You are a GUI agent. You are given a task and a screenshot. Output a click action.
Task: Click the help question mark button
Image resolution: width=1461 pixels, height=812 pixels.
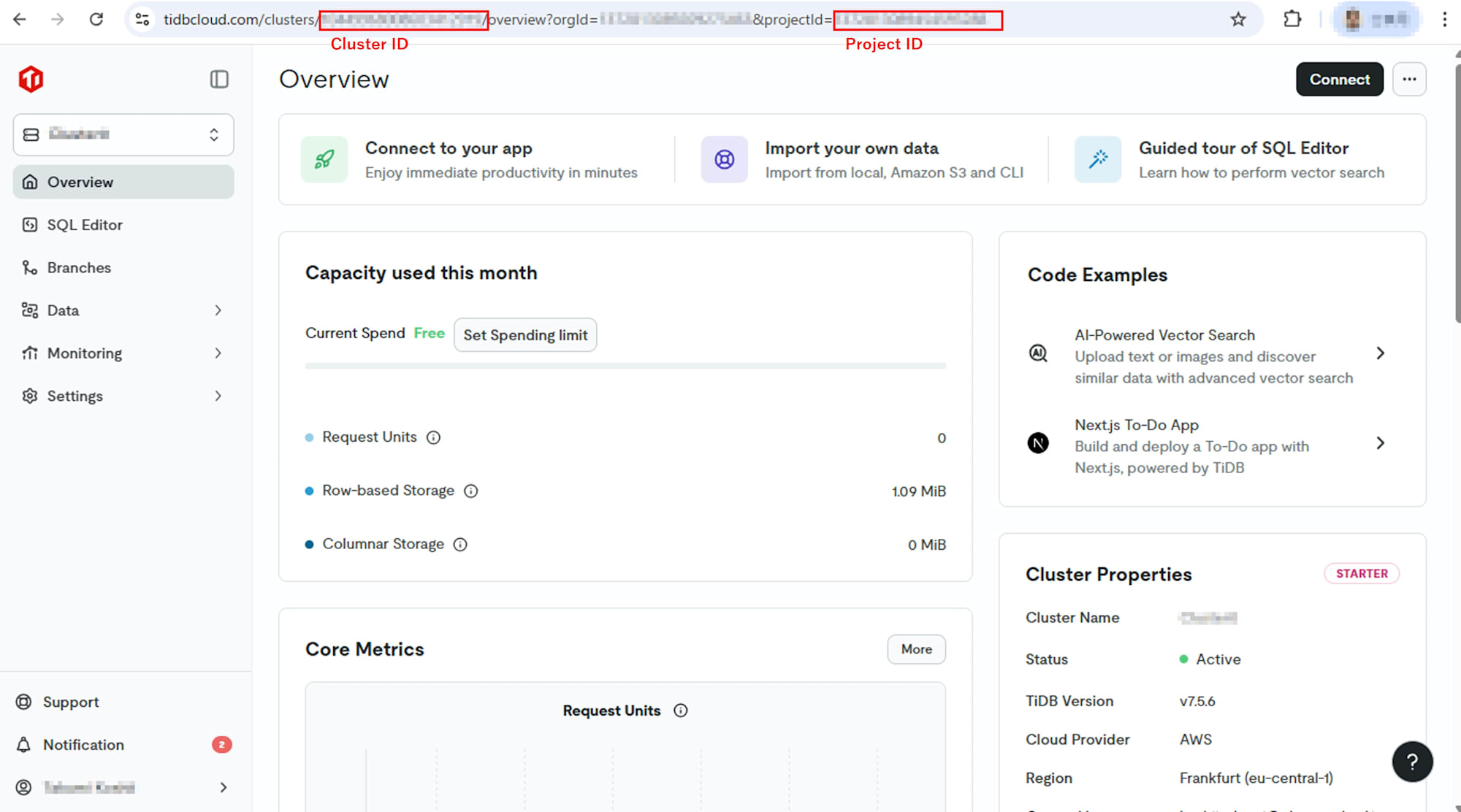[1412, 762]
